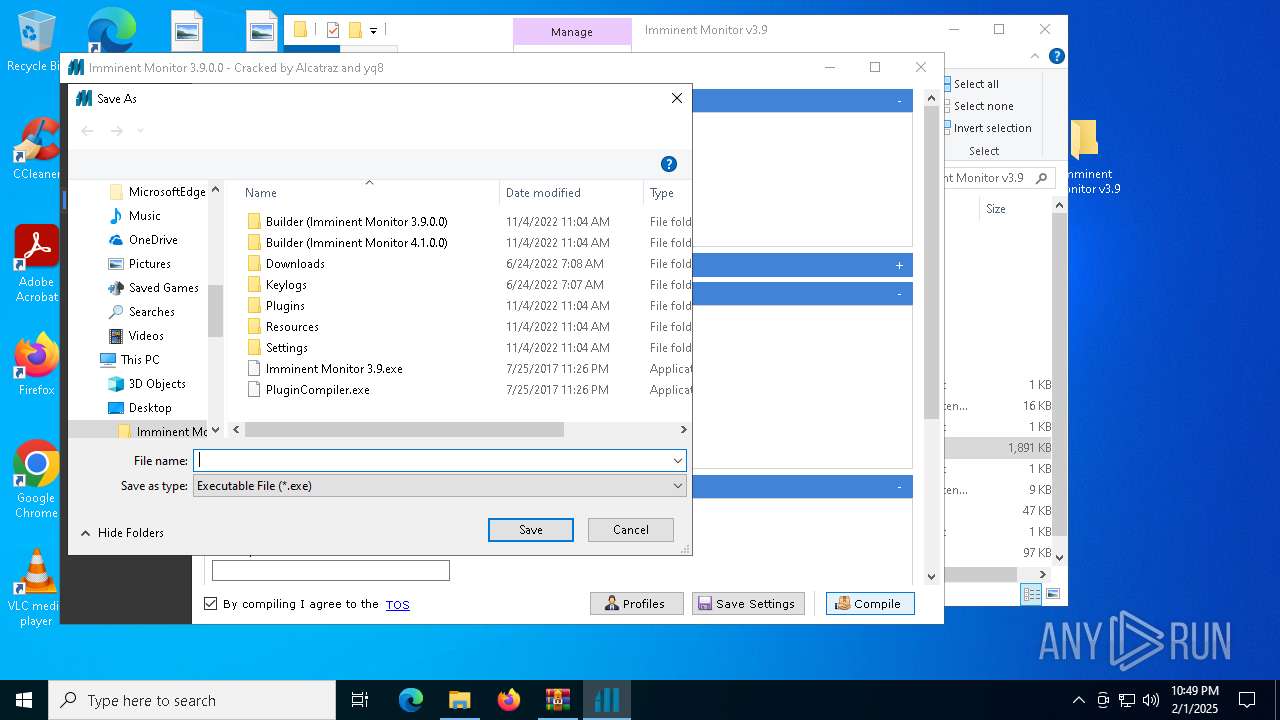Open OneDrive in the navigation tree

click(153, 240)
